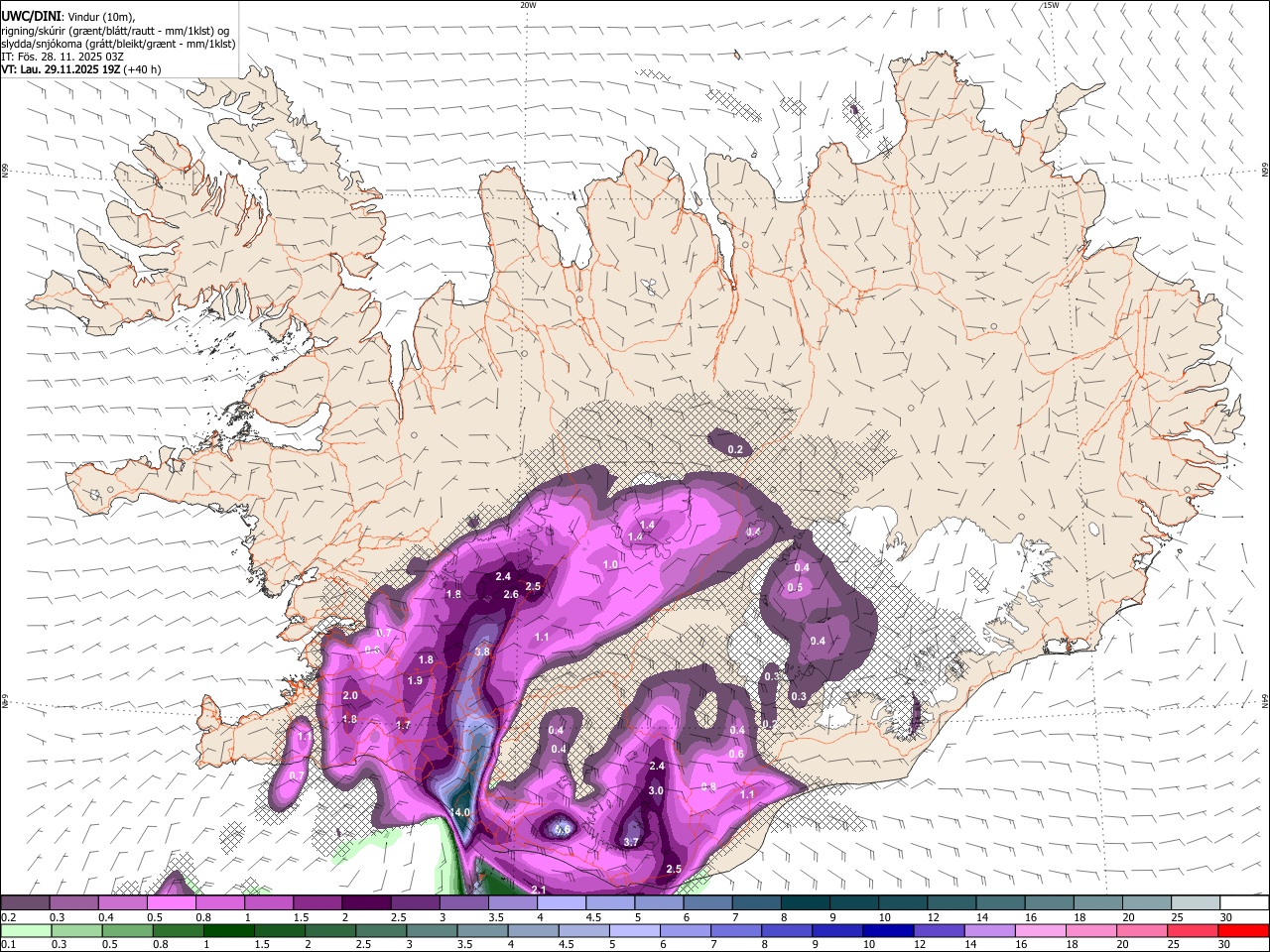Click the 'slydda/snjókoma' legend description line
1270x952 pixels.
point(118,44)
